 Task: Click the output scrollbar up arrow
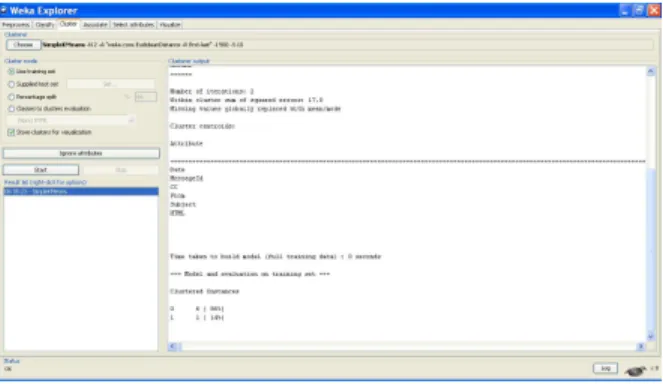651,71
